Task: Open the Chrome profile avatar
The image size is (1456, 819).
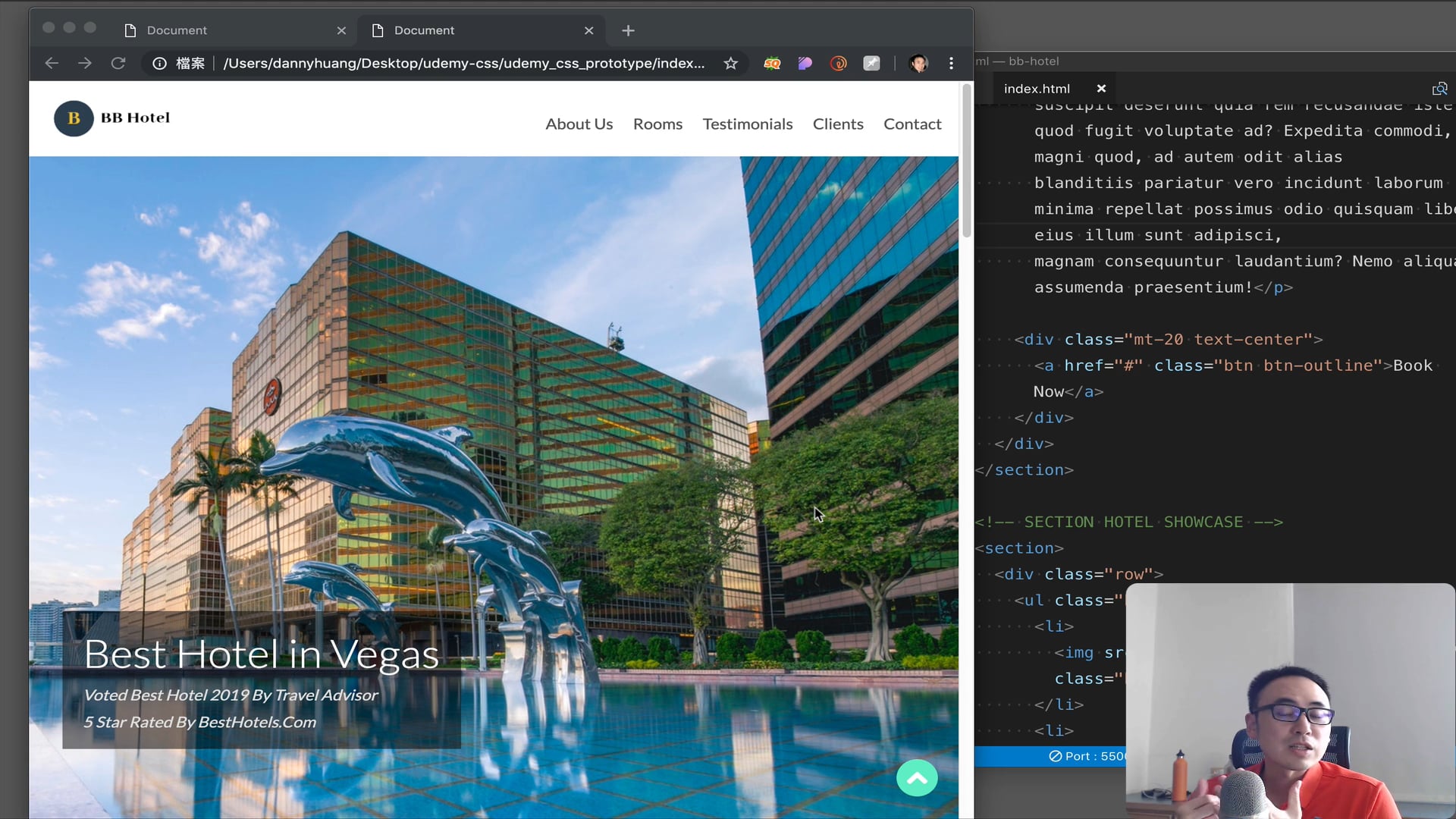Action: tap(918, 64)
